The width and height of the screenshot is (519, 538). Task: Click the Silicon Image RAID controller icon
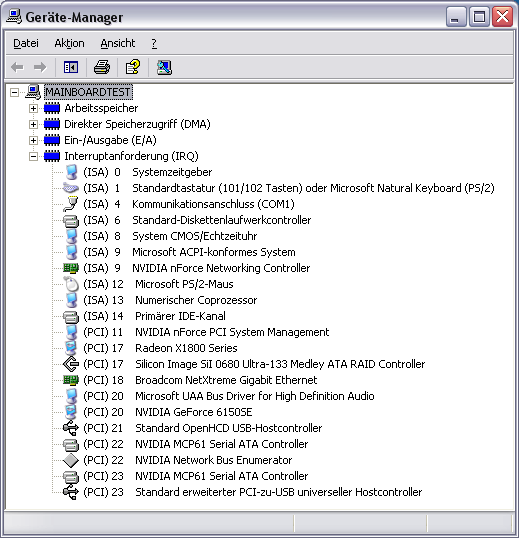click(71, 364)
